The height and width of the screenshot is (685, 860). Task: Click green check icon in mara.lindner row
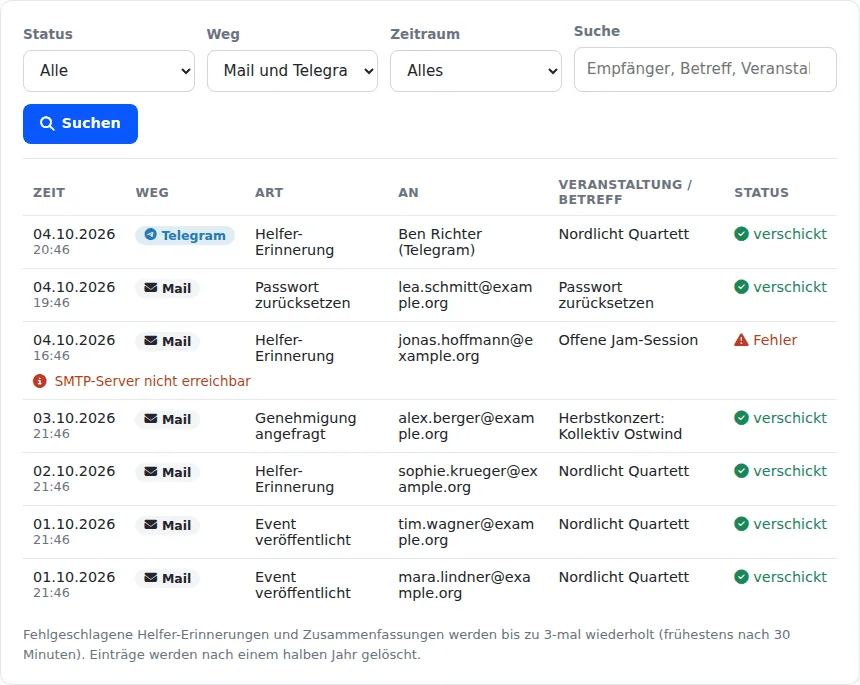[x=741, y=577]
